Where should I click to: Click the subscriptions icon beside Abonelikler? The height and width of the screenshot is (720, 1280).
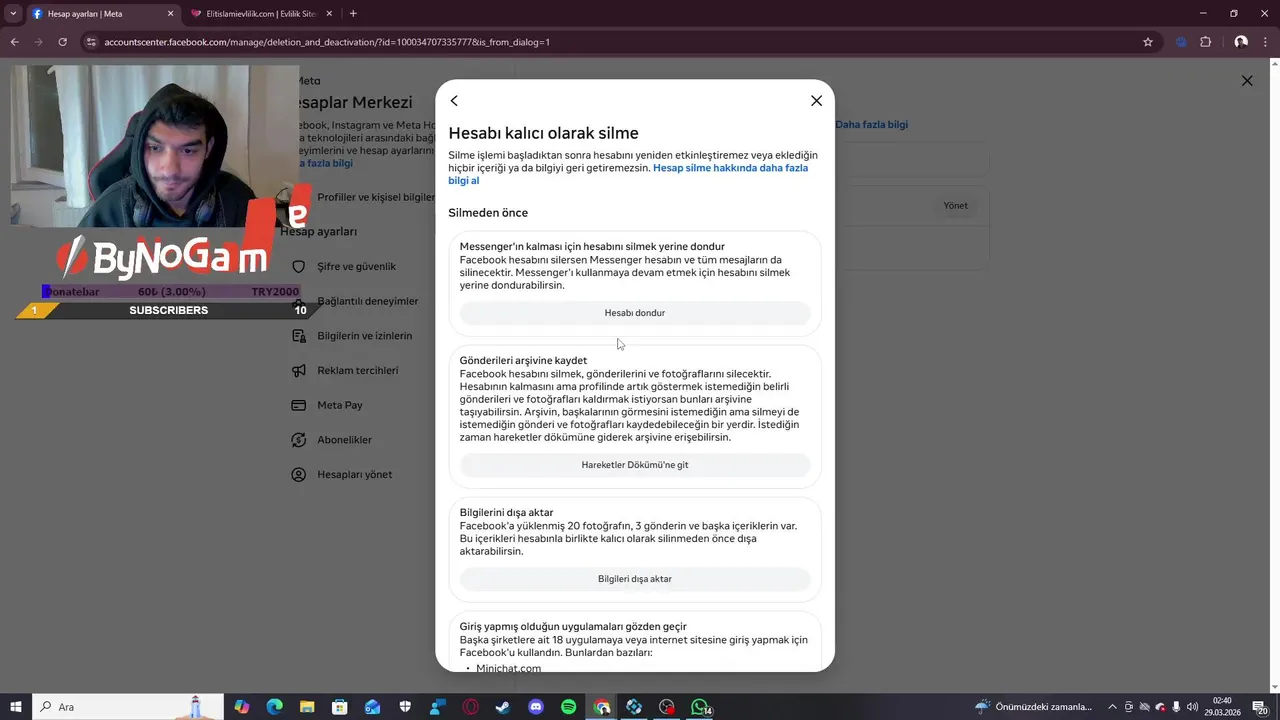(x=298, y=440)
